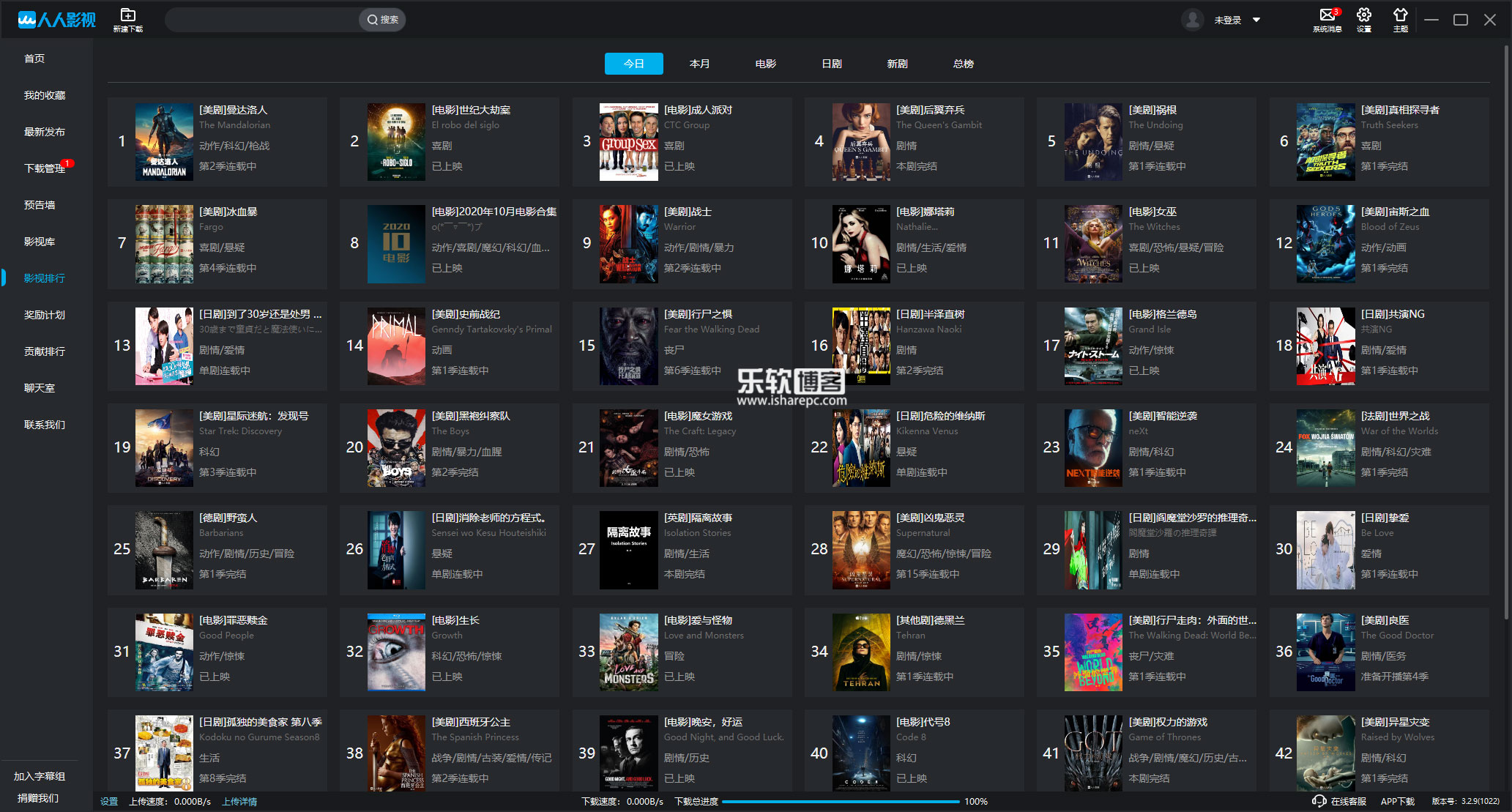The image size is (1512, 812).
Task: Open Supernatural poster thumbnail
Action: point(861,550)
